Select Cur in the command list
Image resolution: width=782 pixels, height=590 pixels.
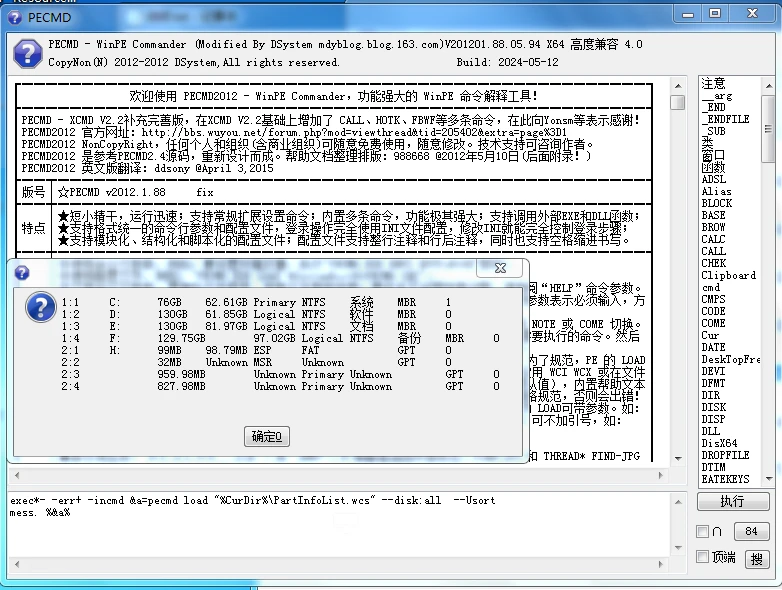(710, 335)
